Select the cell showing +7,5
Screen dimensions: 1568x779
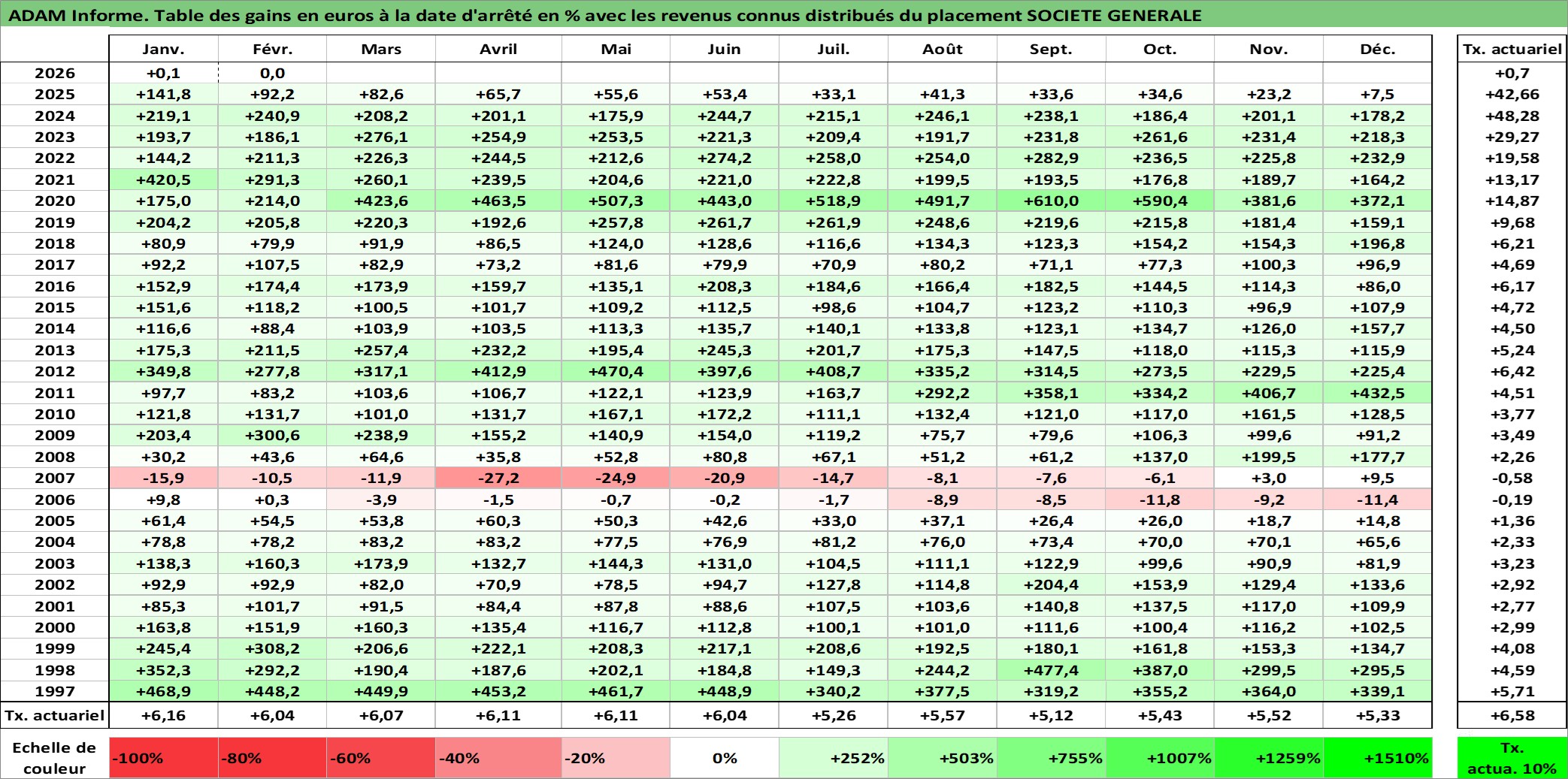1377,94
